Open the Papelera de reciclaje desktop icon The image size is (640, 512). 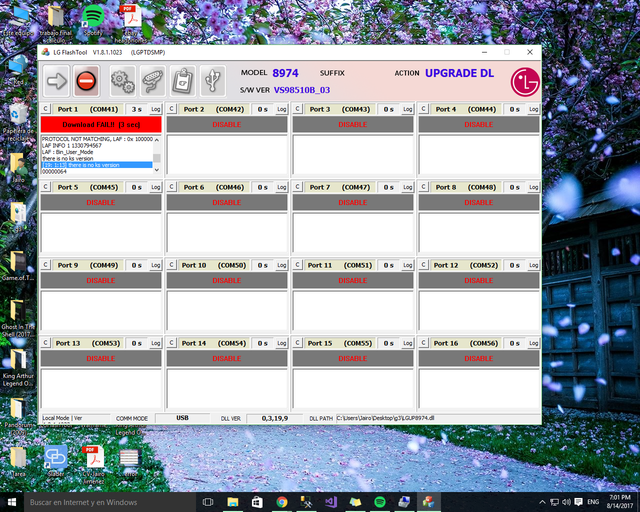click(18, 122)
